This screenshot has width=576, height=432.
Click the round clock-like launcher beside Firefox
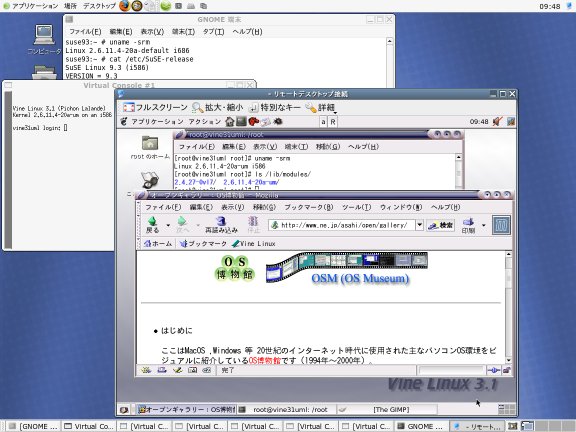click(137, 6)
